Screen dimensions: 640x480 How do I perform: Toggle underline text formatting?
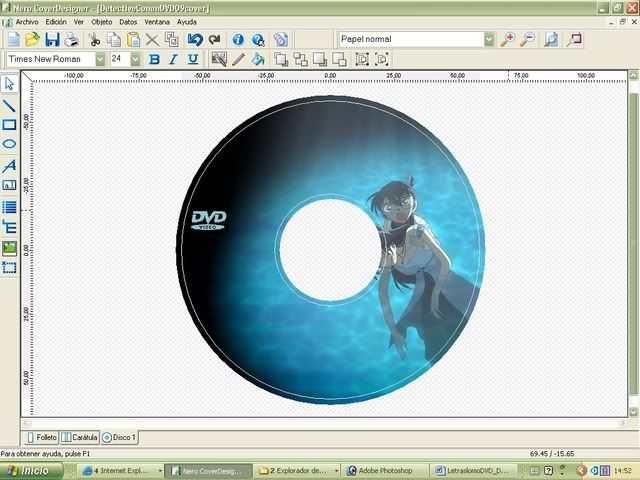[x=193, y=59]
